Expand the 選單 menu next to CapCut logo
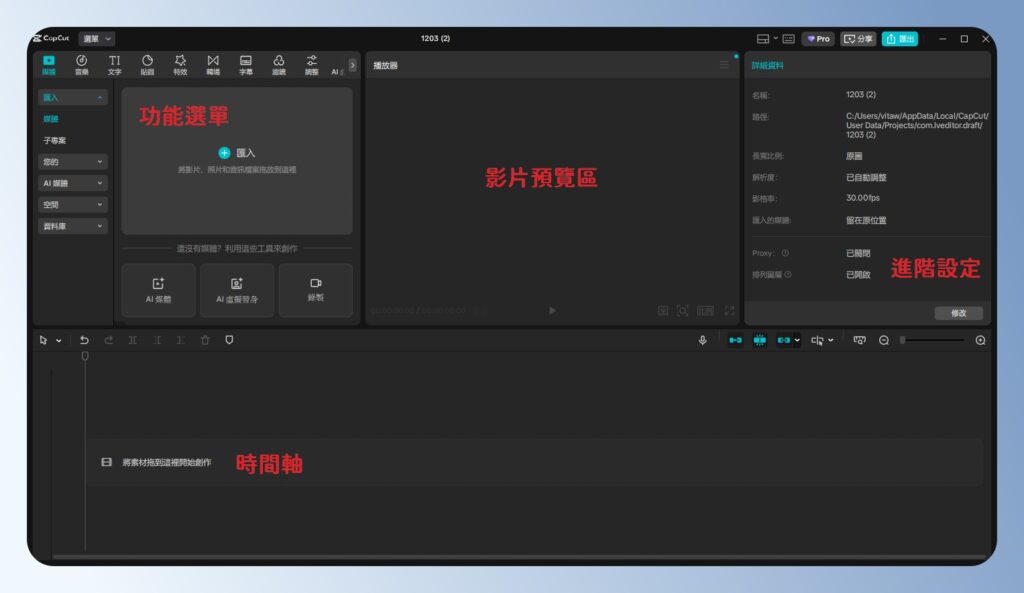Image resolution: width=1024 pixels, height=593 pixels. click(96, 38)
